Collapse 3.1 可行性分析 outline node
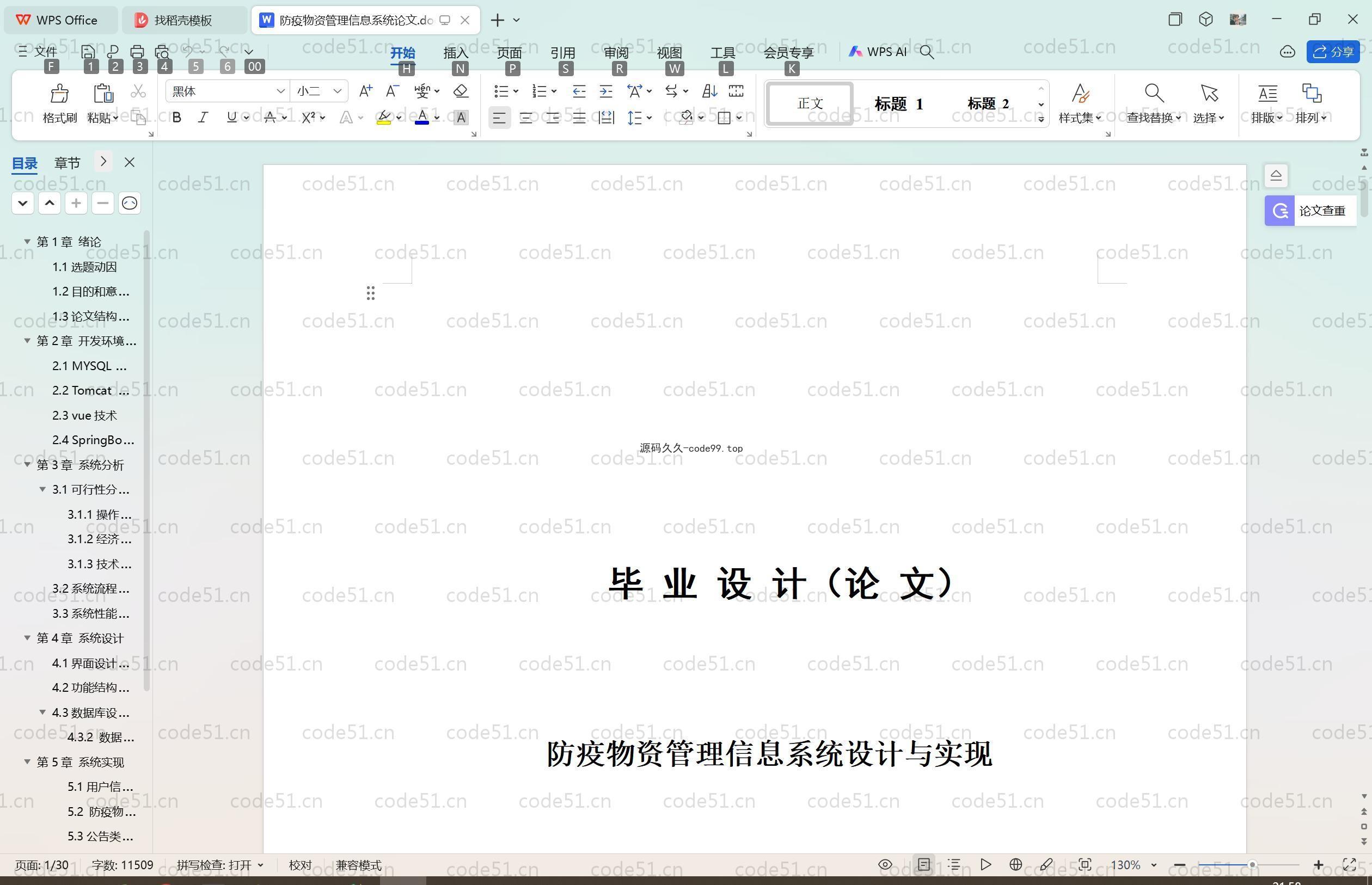 pyautogui.click(x=42, y=489)
